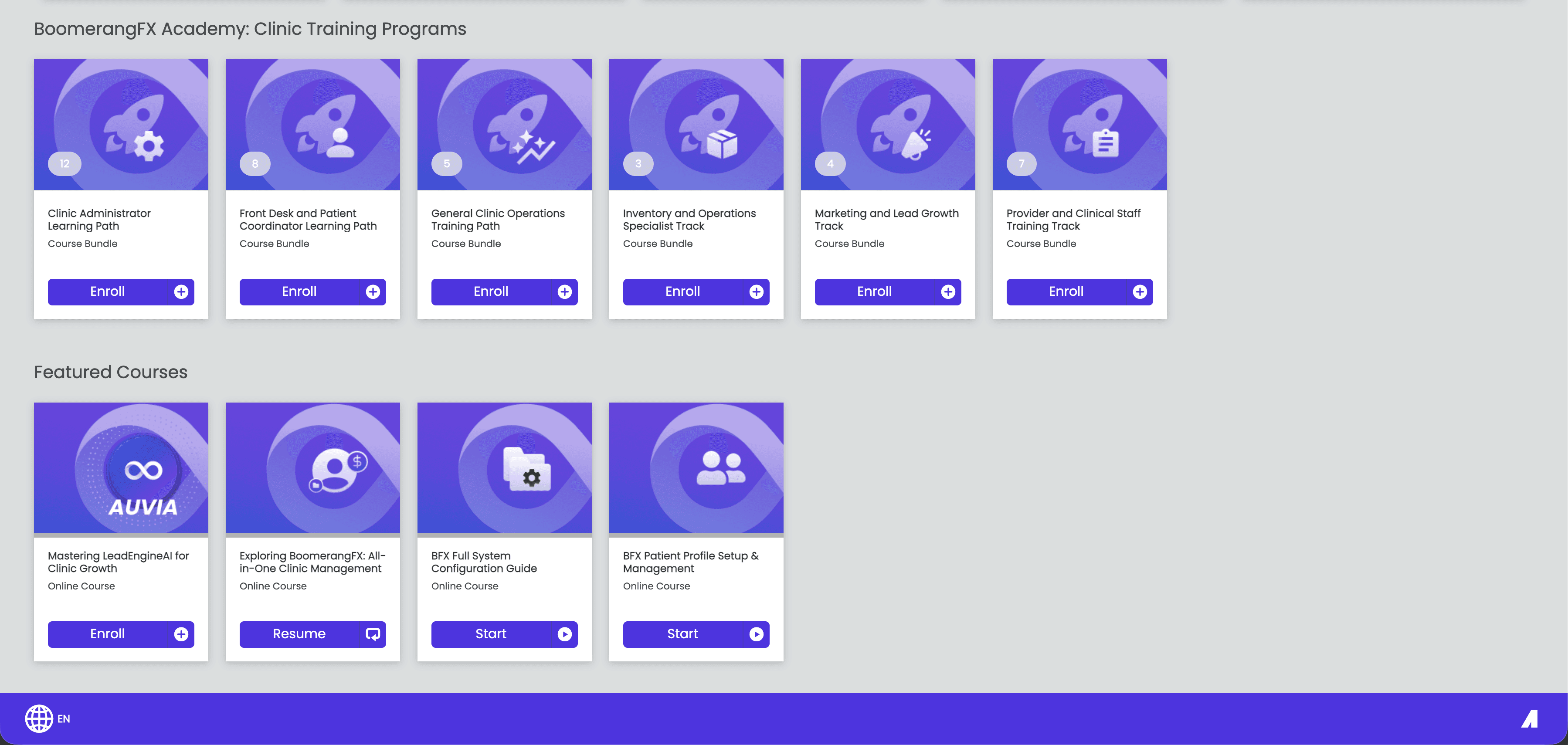
Task: Enroll in Marketing and Lead Growth Track
Action: (874, 291)
